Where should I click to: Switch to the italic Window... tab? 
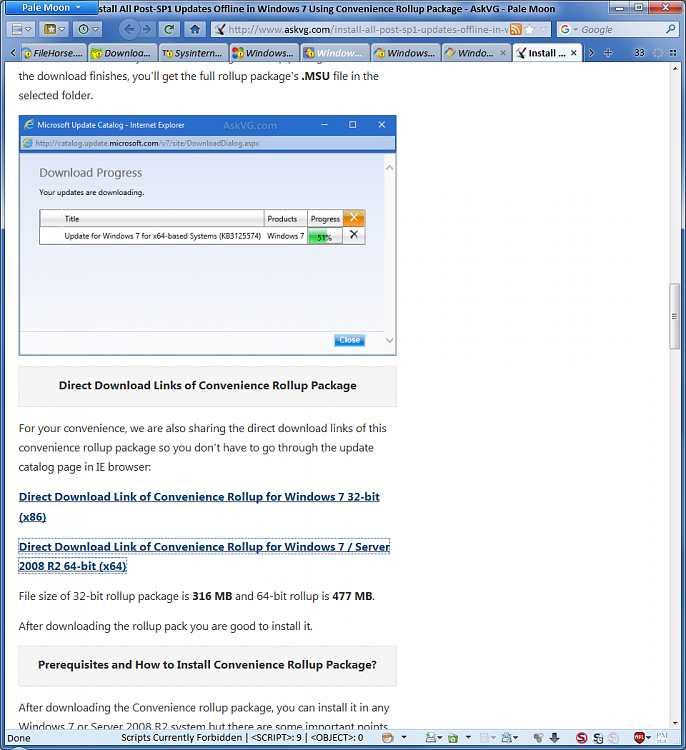point(335,53)
